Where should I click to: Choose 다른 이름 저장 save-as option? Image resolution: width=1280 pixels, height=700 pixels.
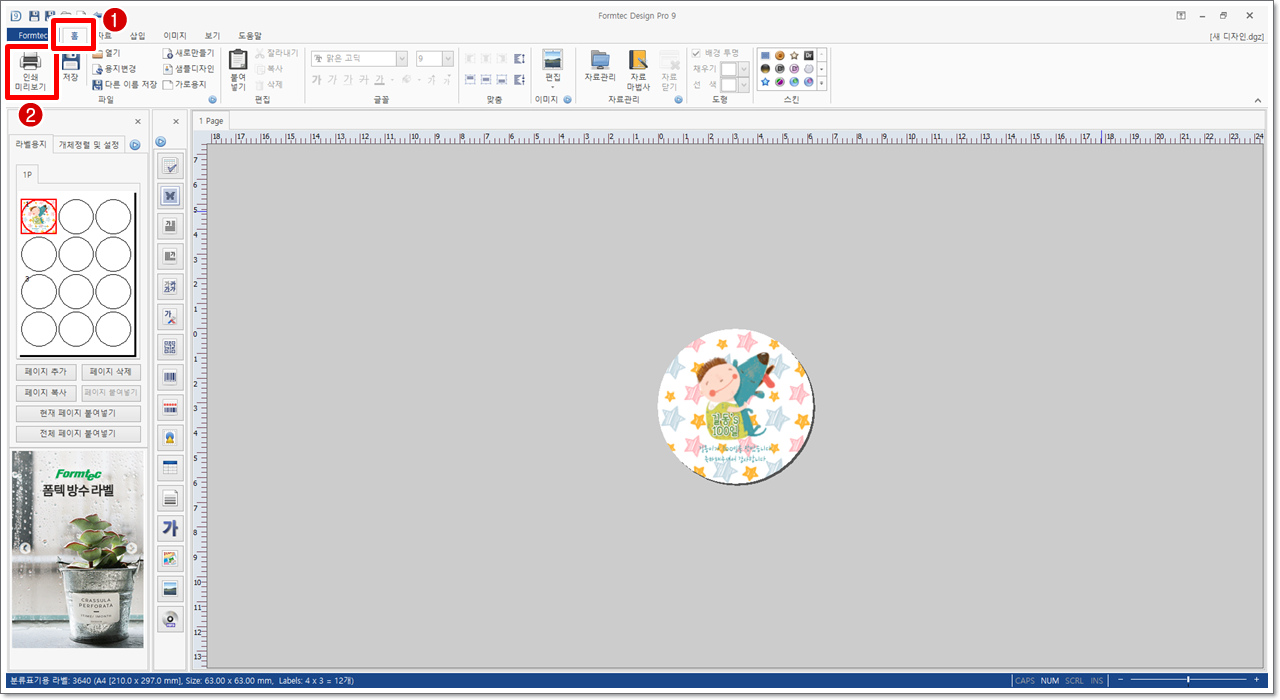[x=124, y=85]
